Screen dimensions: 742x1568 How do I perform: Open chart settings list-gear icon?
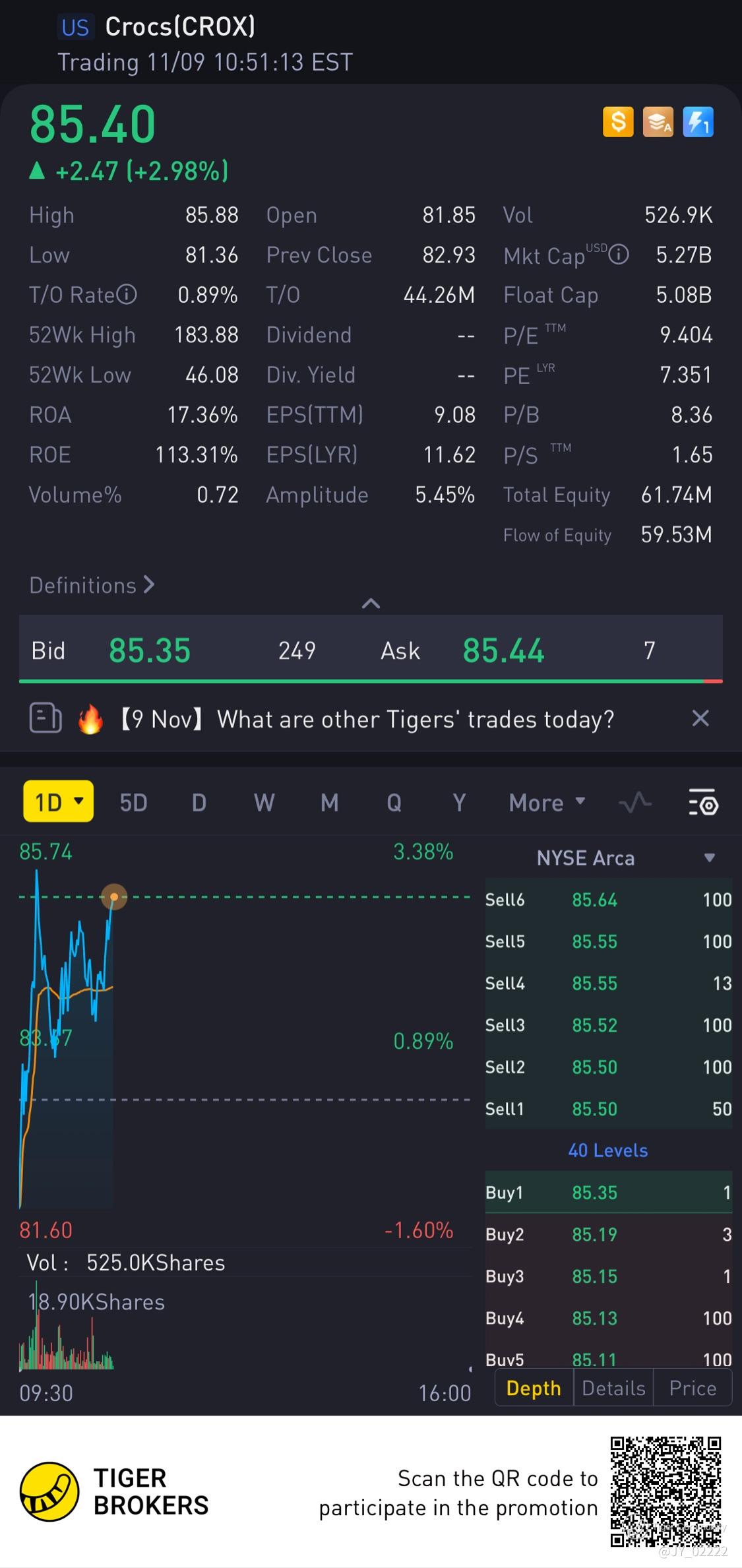point(703,803)
